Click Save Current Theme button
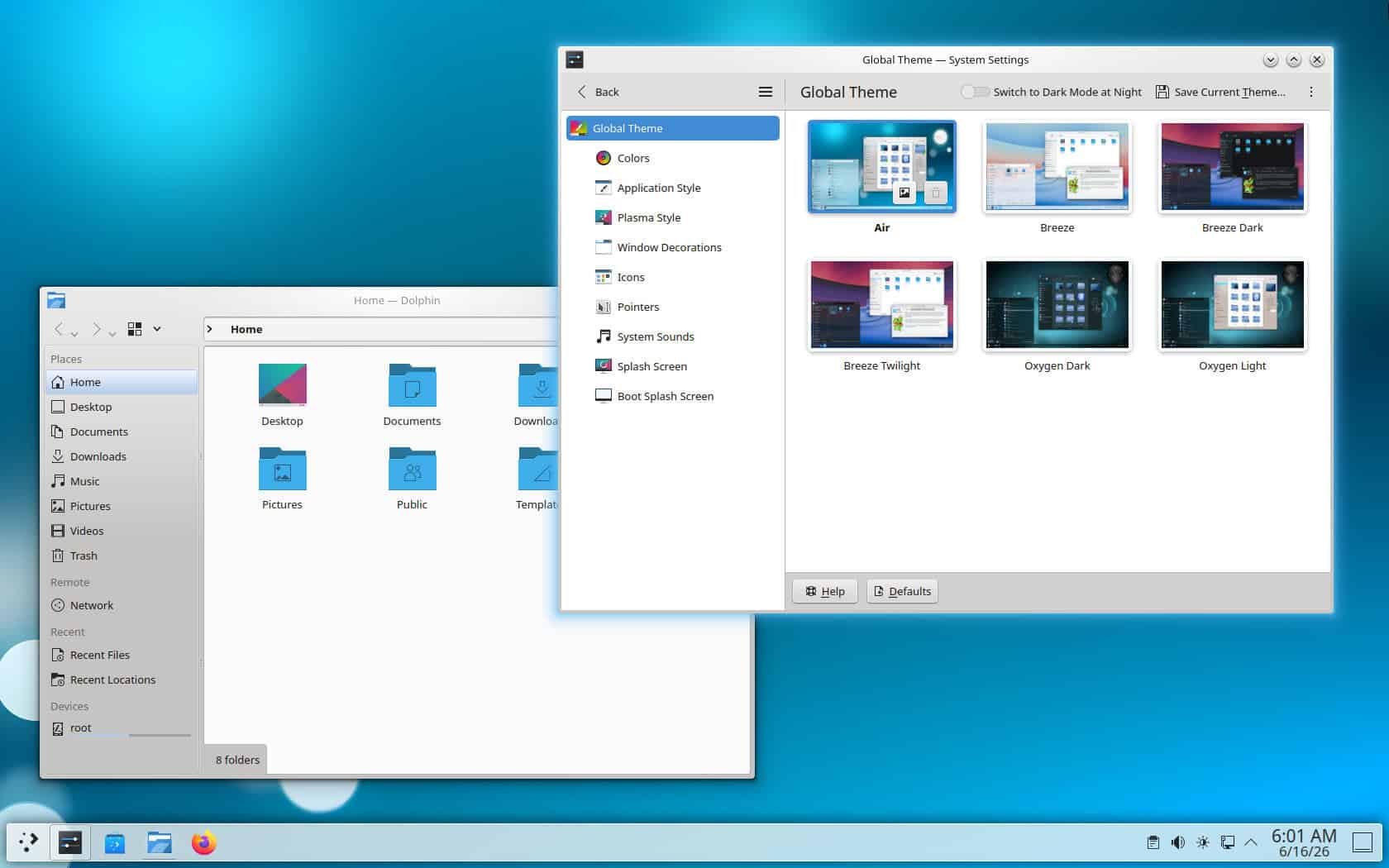The height and width of the screenshot is (868, 1389). click(x=1220, y=92)
